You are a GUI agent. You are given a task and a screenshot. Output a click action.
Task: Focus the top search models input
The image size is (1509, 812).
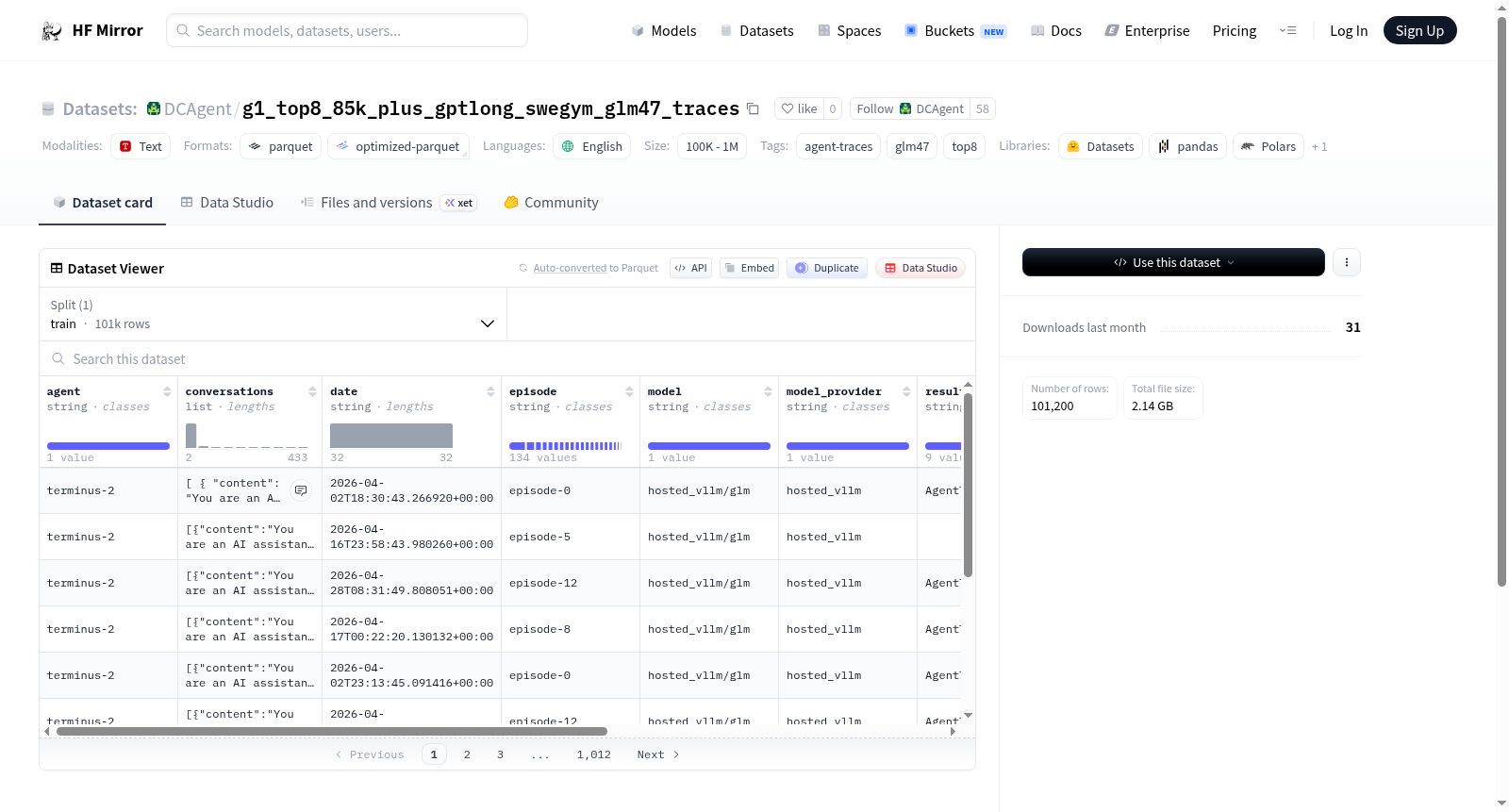click(x=347, y=30)
